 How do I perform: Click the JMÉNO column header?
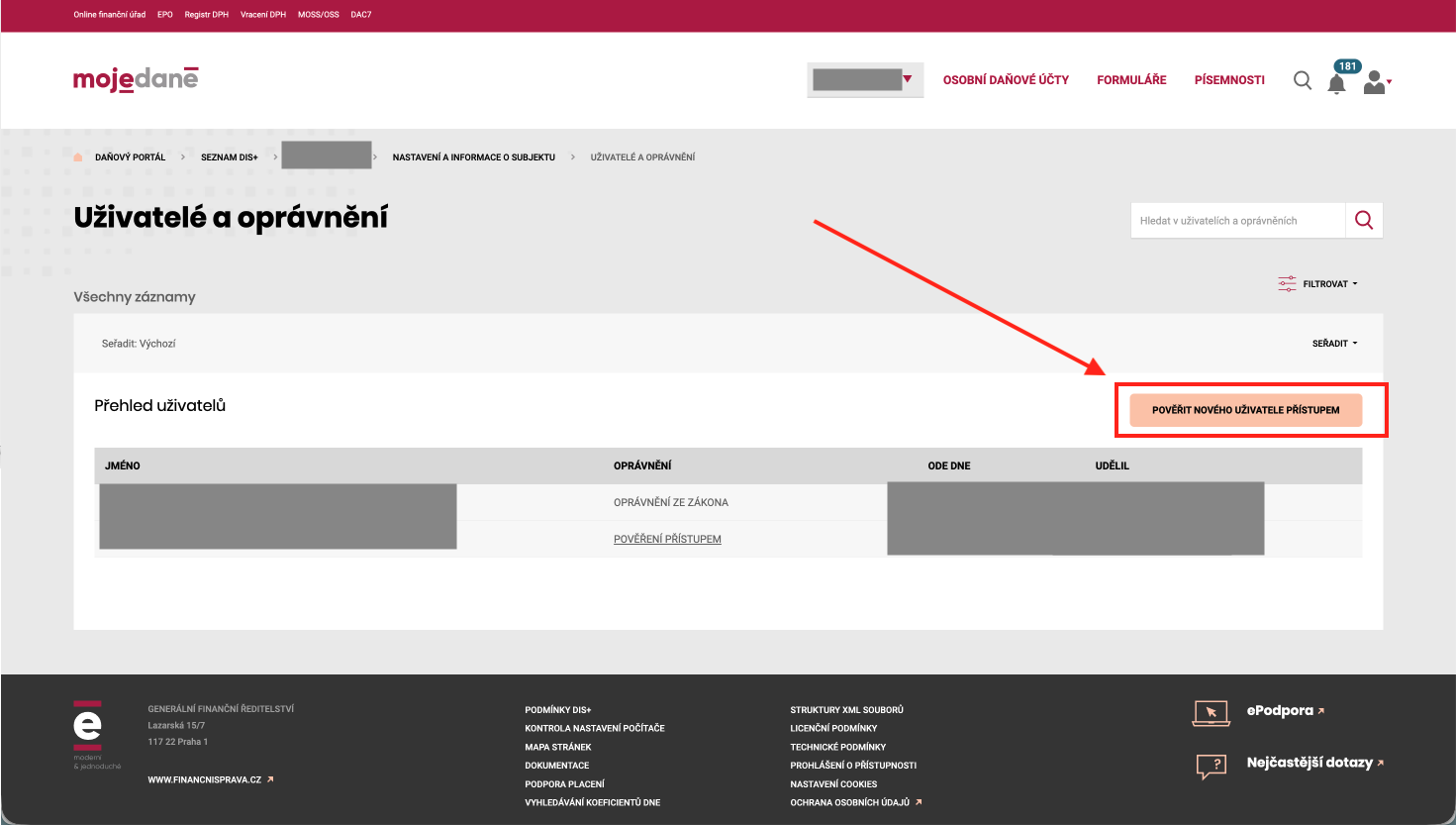tap(123, 465)
